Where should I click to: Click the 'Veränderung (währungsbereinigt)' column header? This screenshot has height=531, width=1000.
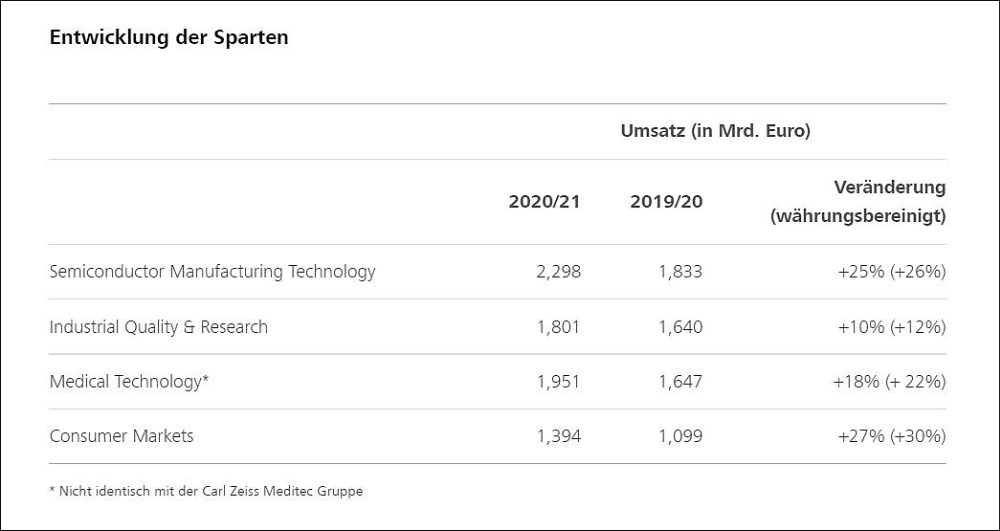(857, 201)
